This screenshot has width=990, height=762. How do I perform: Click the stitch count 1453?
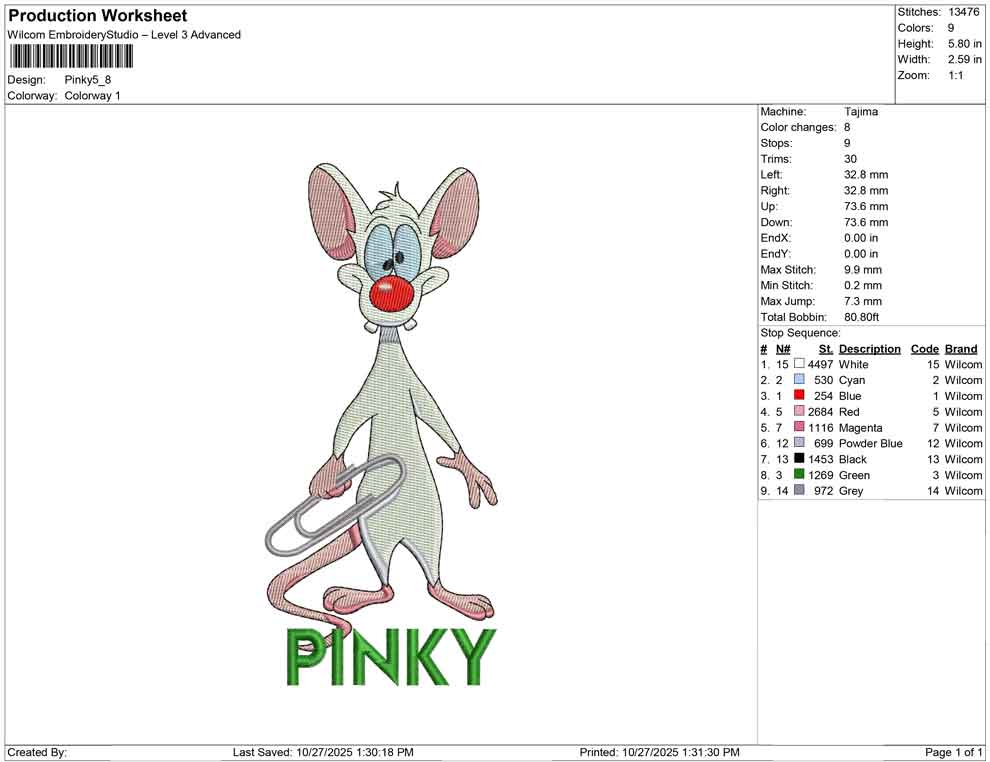click(x=820, y=459)
